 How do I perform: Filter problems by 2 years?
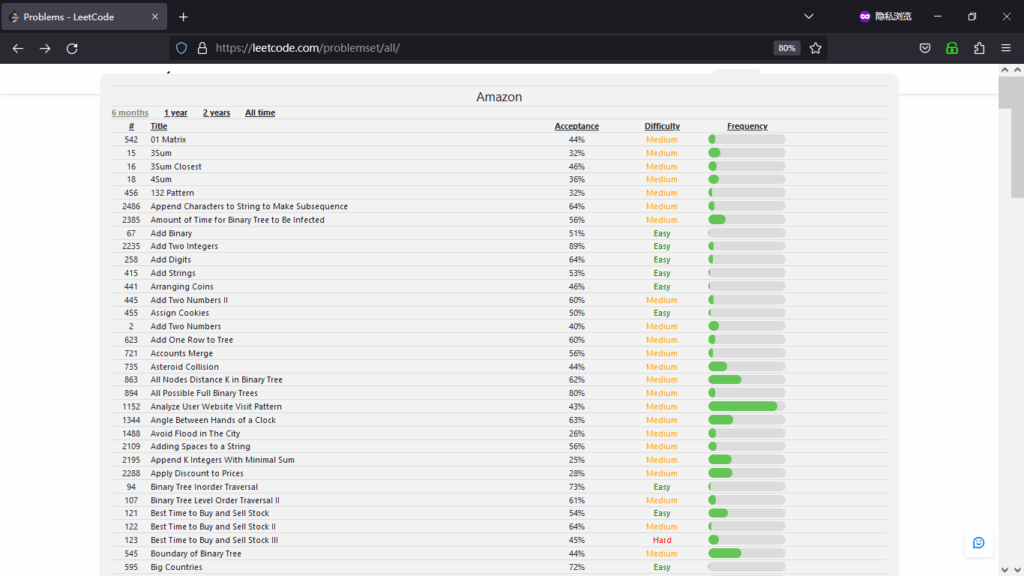click(x=216, y=113)
